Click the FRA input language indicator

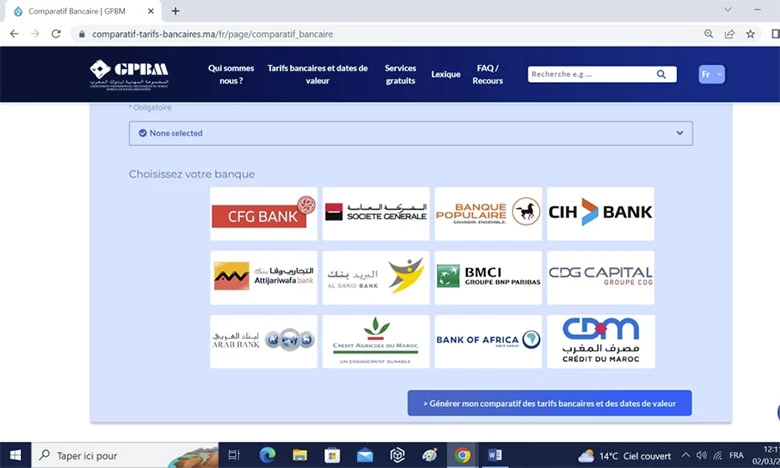[x=736, y=455]
